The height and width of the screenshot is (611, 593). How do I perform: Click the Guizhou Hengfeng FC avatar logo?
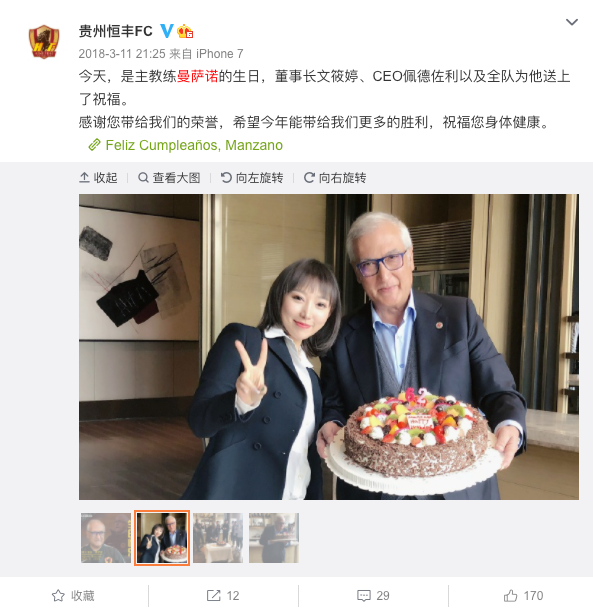coord(44,41)
